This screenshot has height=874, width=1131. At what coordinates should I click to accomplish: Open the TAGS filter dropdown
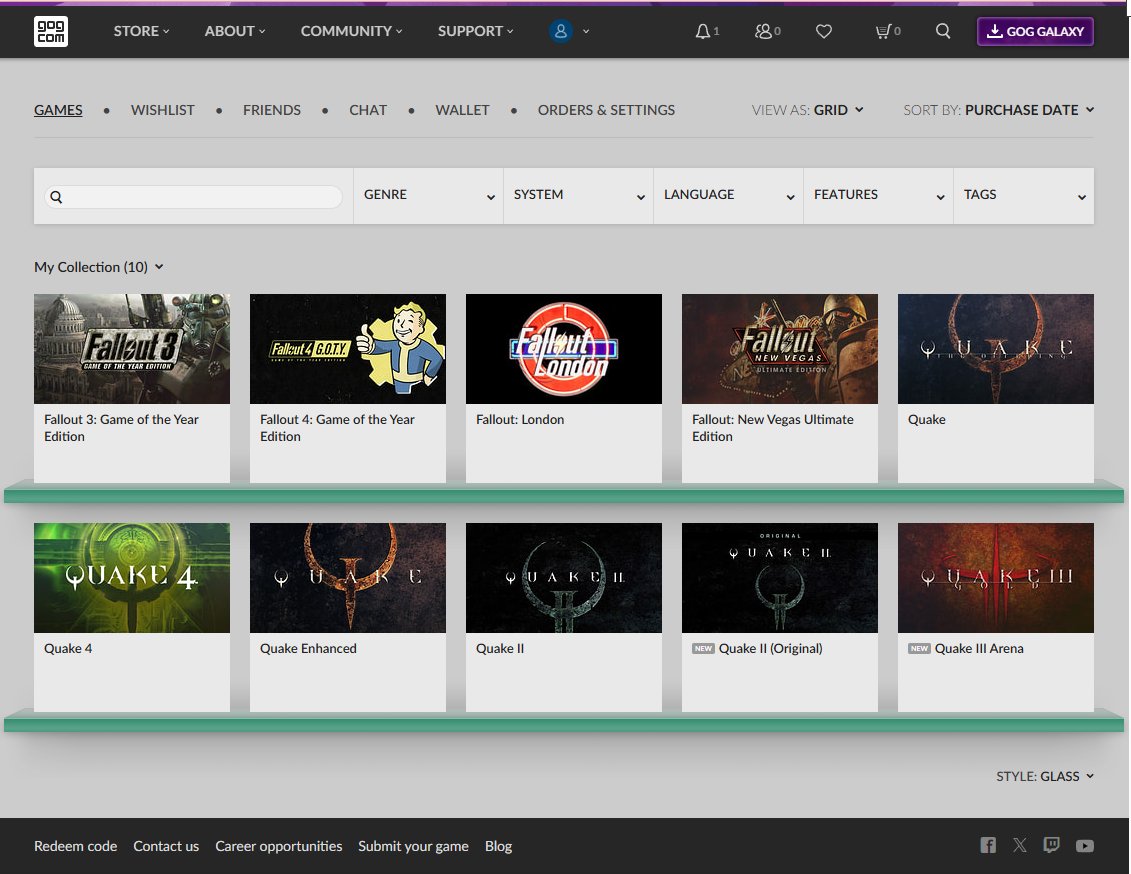click(1024, 195)
